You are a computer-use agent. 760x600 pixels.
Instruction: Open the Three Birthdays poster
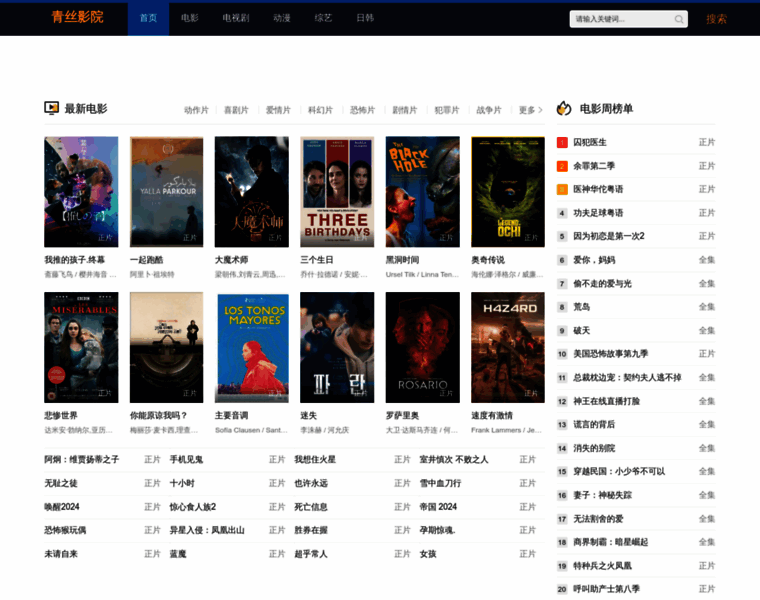point(337,192)
